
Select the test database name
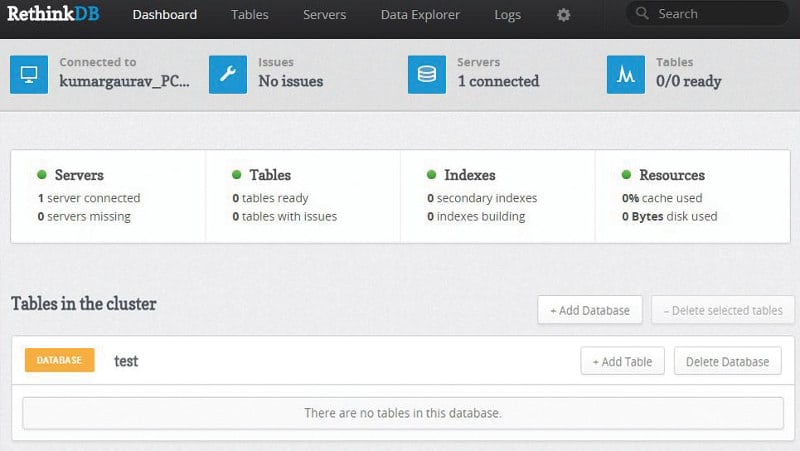pyautogui.click(x=126, y=361)
